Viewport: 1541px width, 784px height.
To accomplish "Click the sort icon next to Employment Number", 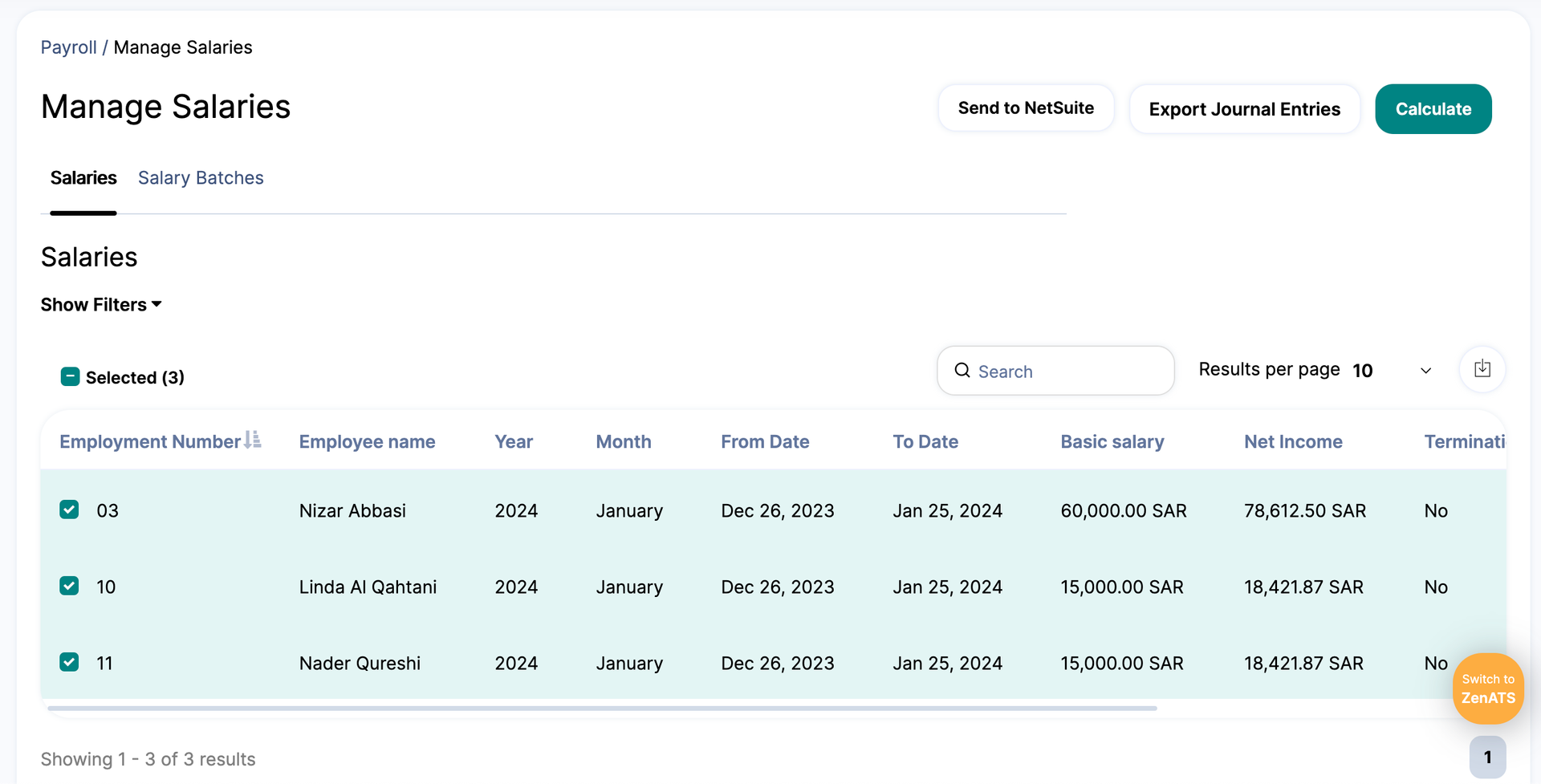I will (253, 440).
